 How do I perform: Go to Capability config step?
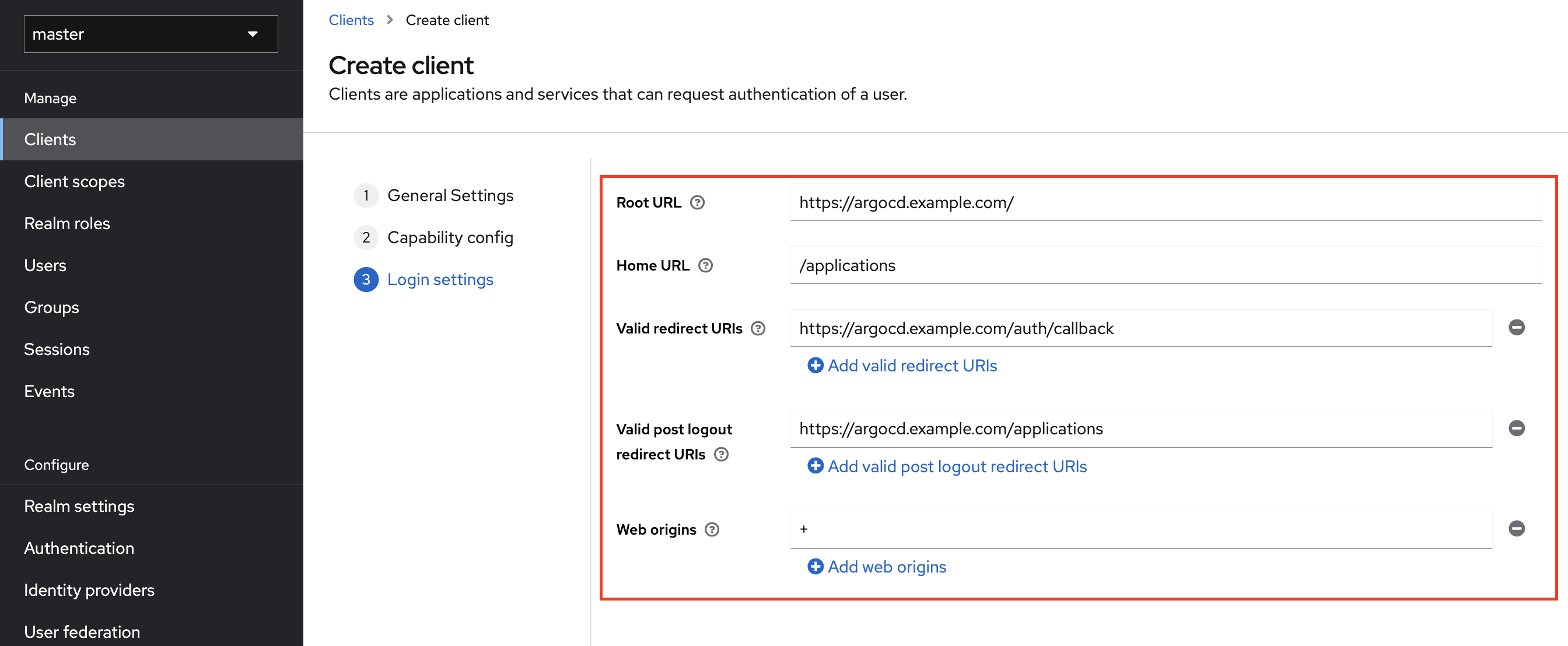click(450, 238)
